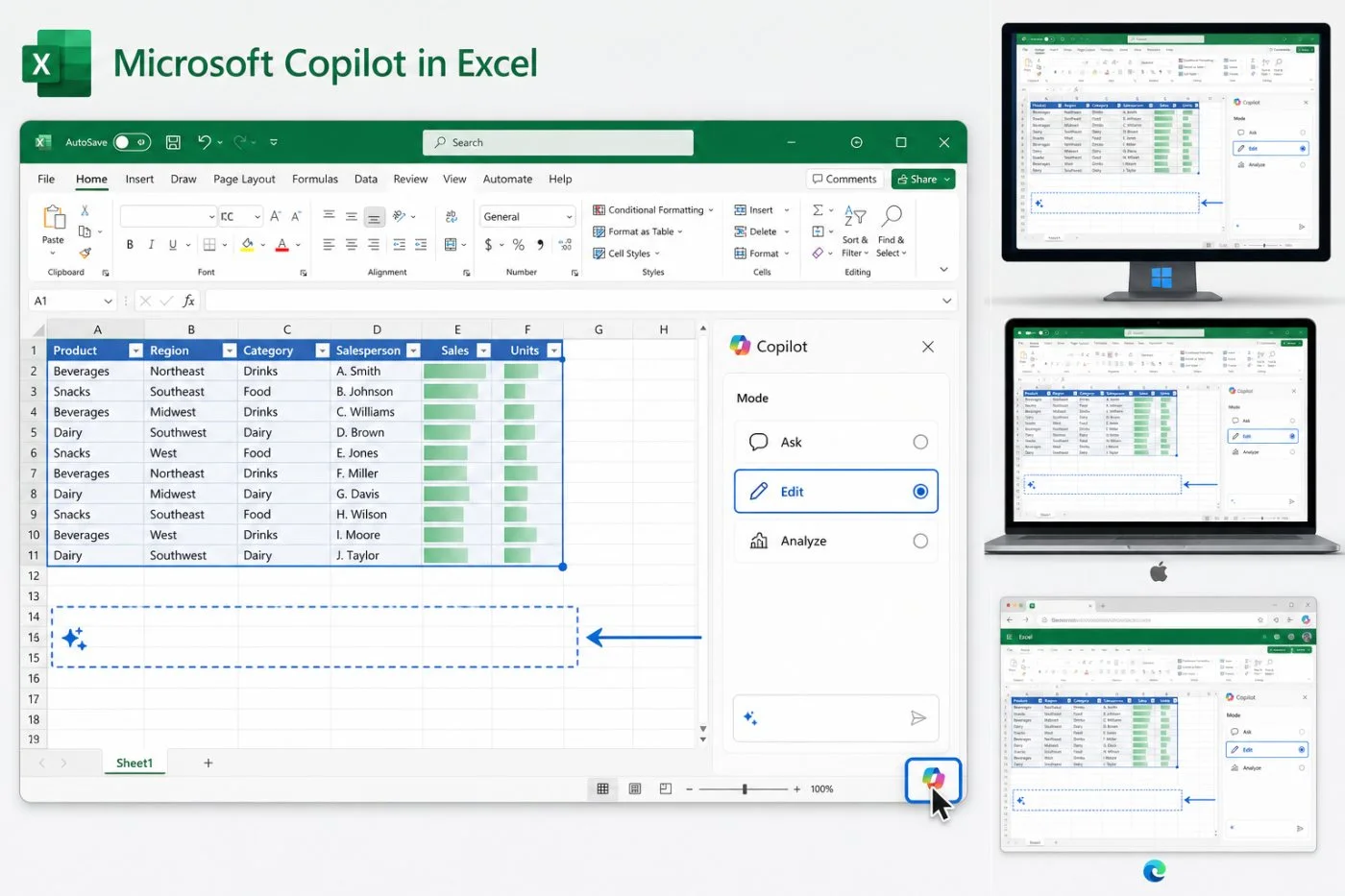Click the Merge & Center icon
The image size is (1345, 896).
pos(451,245)
